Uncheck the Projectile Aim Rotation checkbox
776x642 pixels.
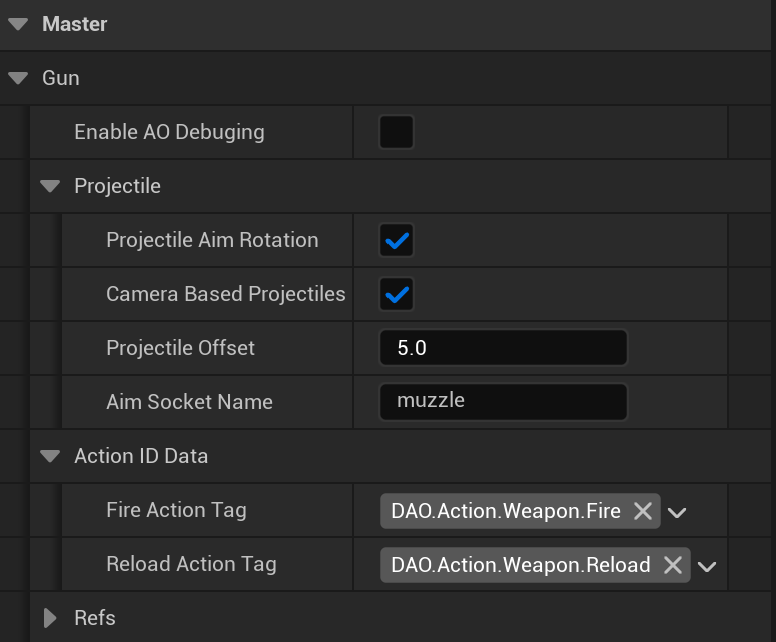pos(397,241)
